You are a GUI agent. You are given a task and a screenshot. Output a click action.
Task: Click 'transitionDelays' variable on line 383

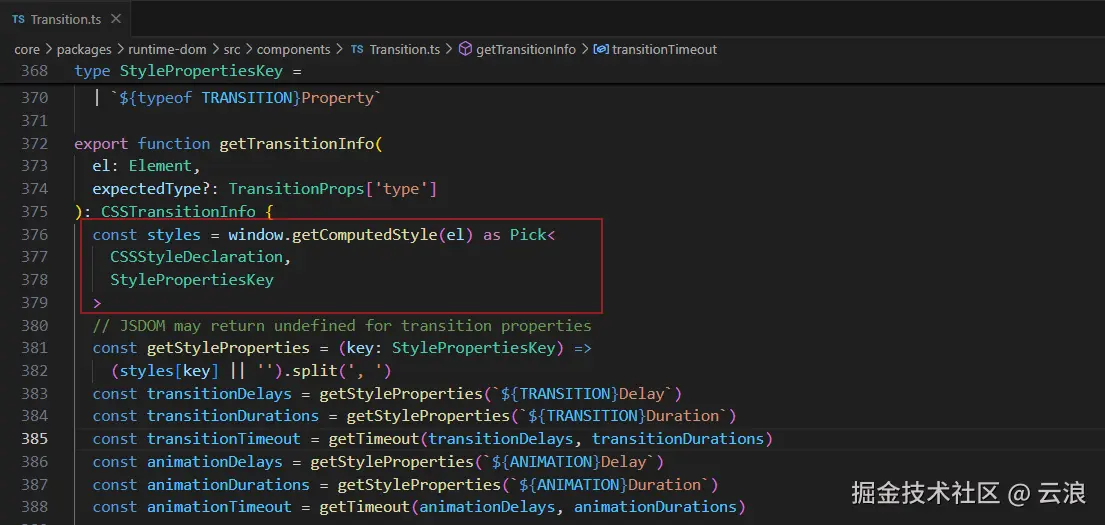coord(219,393)
